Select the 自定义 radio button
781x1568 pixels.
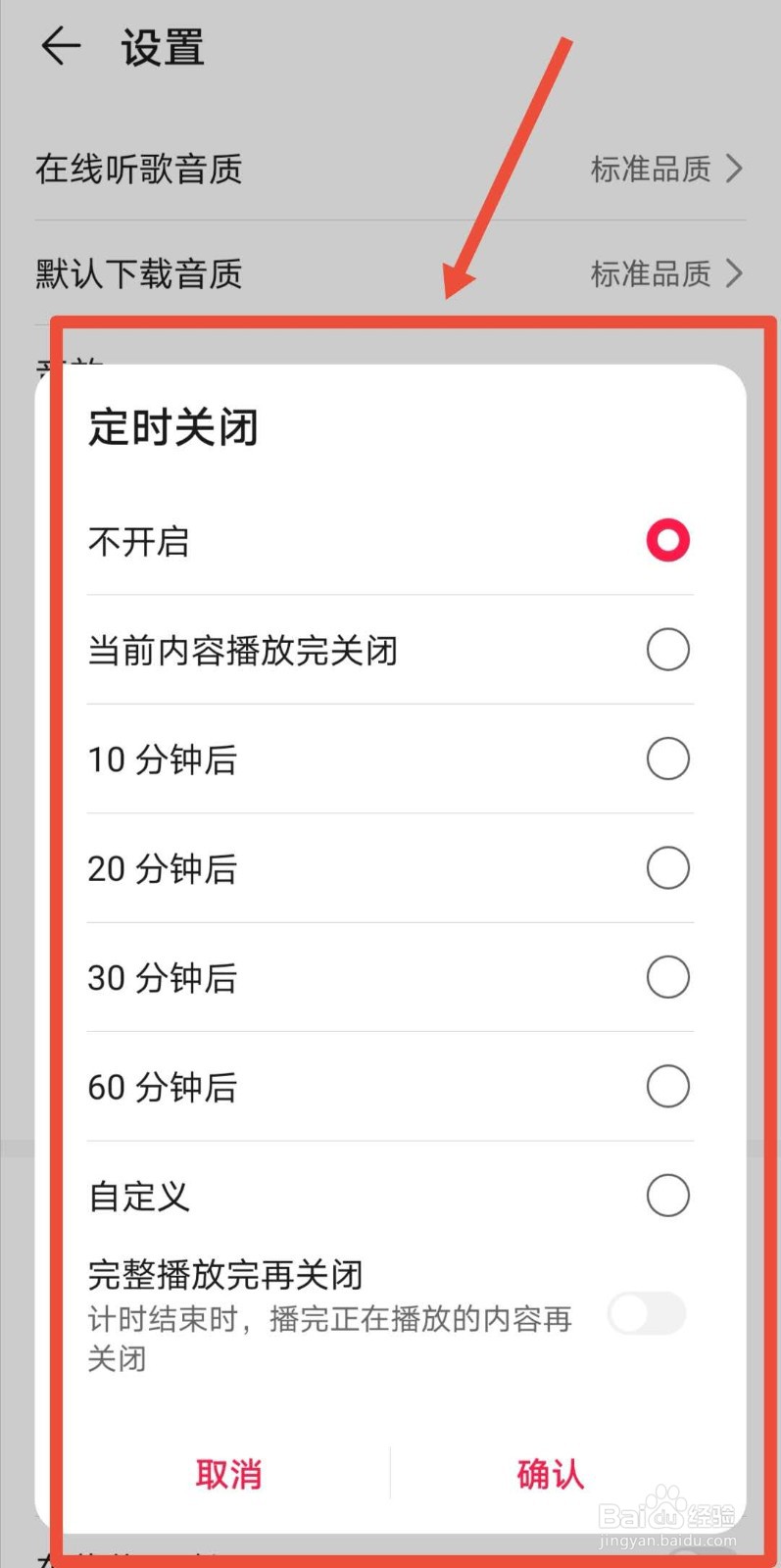pos(667,1196)
